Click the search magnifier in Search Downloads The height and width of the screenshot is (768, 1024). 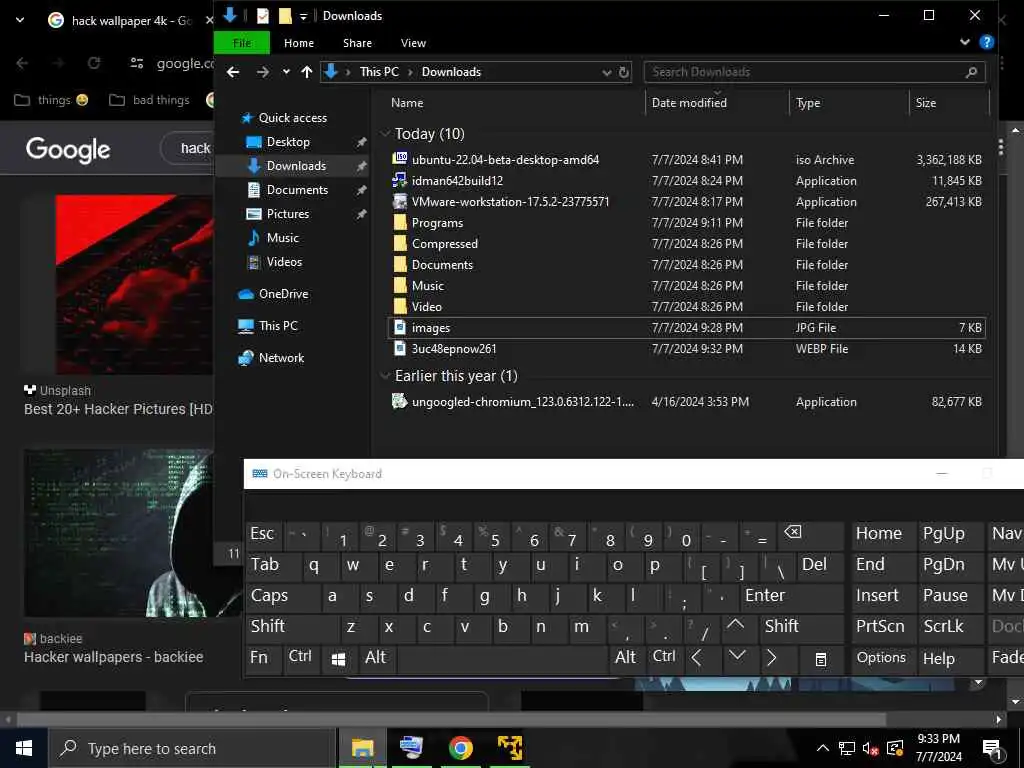click(x=971, y=72)
